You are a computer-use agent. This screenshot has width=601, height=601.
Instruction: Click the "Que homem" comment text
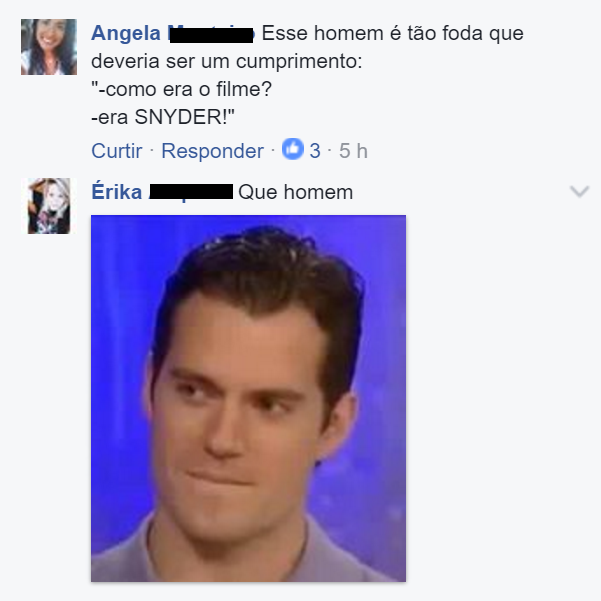[x=296, y=192]
